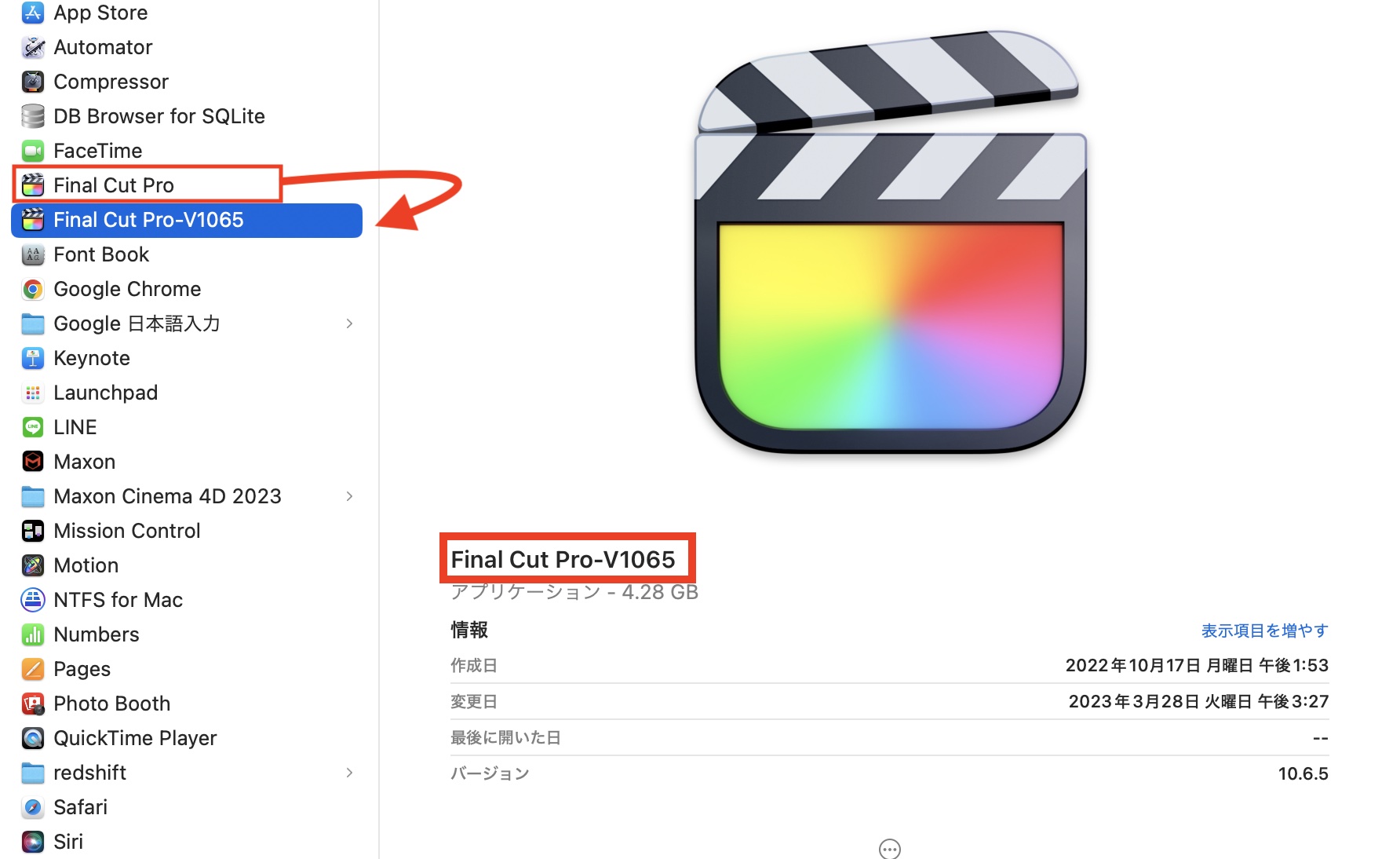Click 表示項目を増やす link
Image resolution: width=1400 pixels, height=859 pixels.
point(1264,631)
